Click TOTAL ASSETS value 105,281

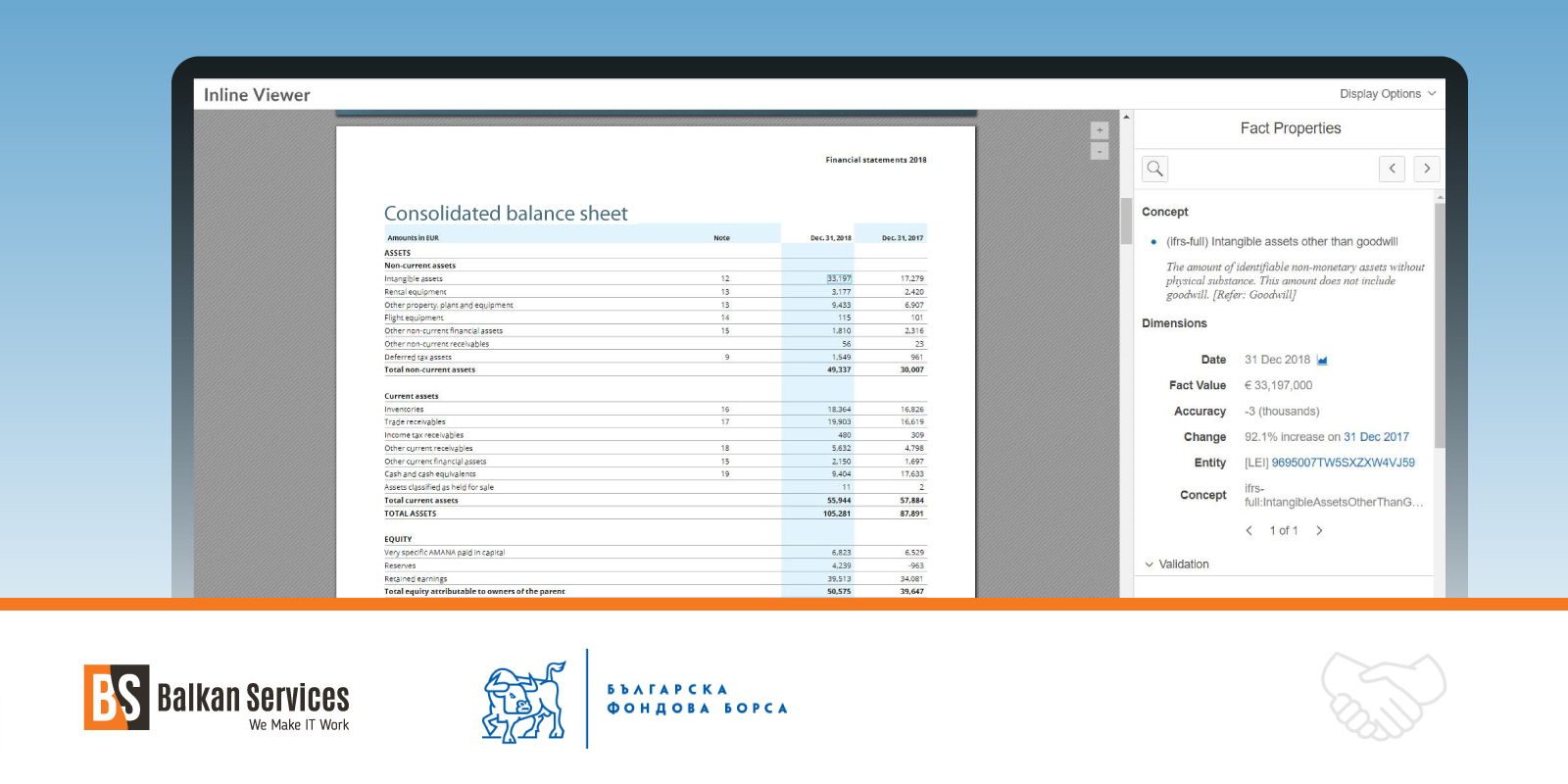(837, 514)
